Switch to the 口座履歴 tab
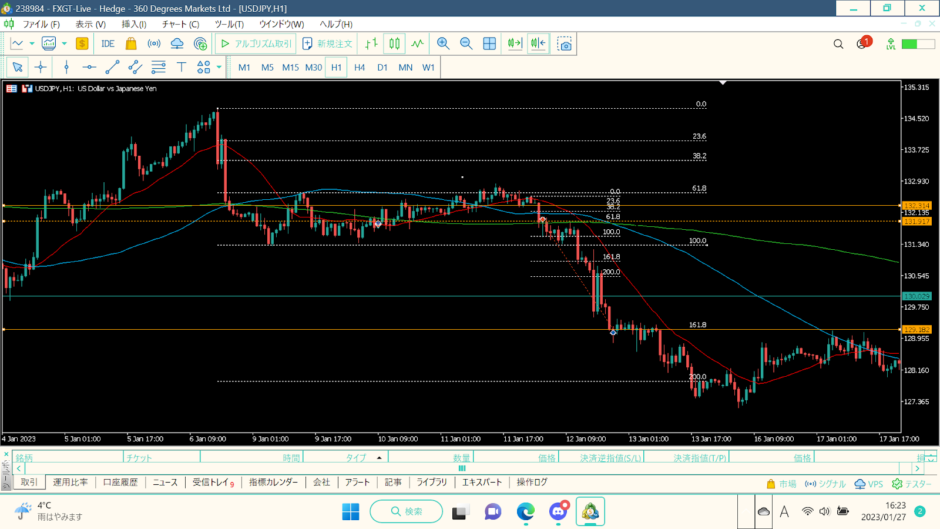The height and width of the screenshot is (529, 940). 120,482
